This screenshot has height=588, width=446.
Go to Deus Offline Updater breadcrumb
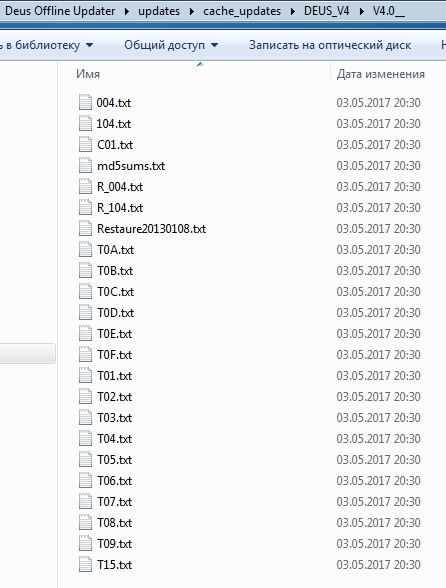click(60, 11)
